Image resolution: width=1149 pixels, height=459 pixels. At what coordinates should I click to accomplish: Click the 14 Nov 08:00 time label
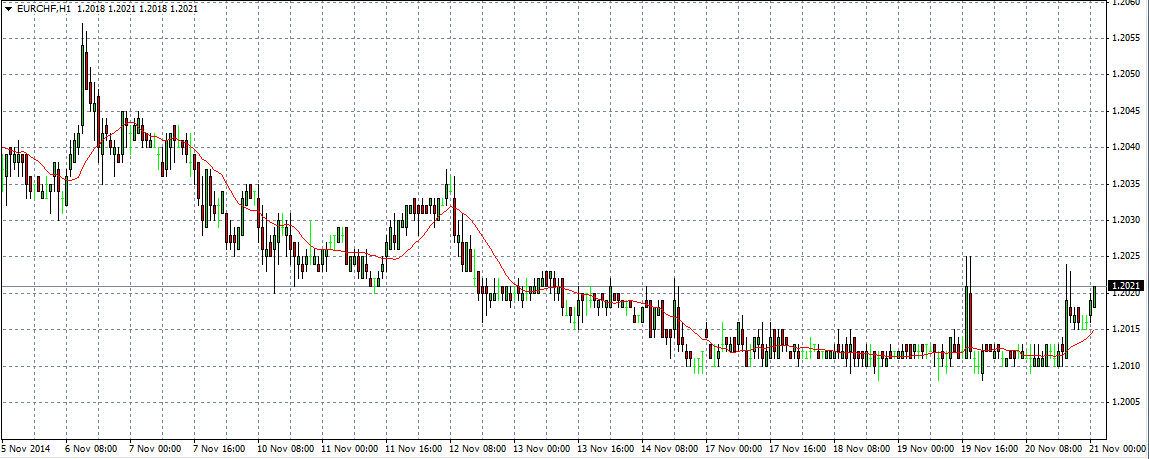pyautogui.click(x=670, y=447)
